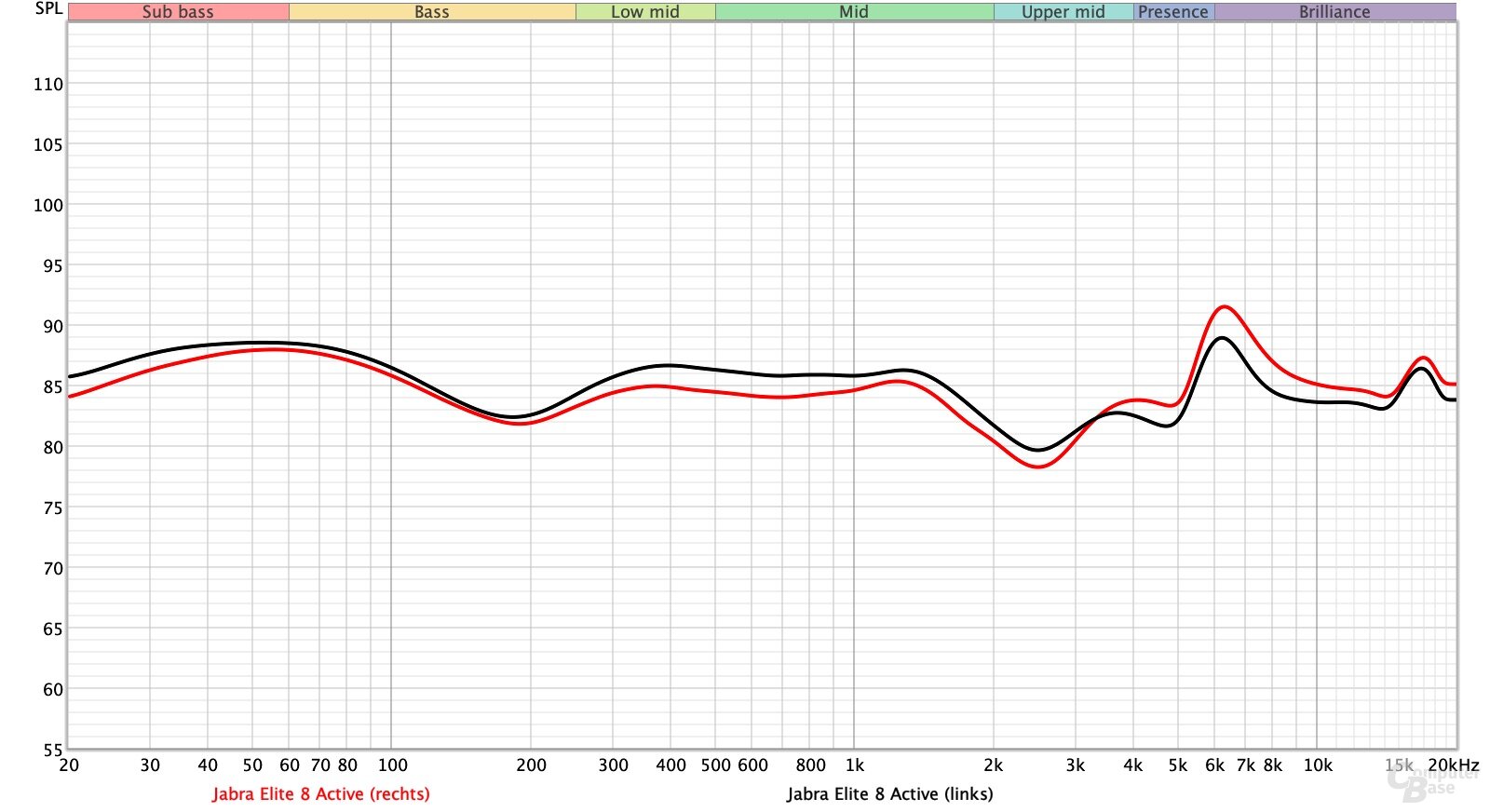The image size is (1490, 812).
Task: Click the 20kHz label on frequency axis
Action: (1454, 765)
